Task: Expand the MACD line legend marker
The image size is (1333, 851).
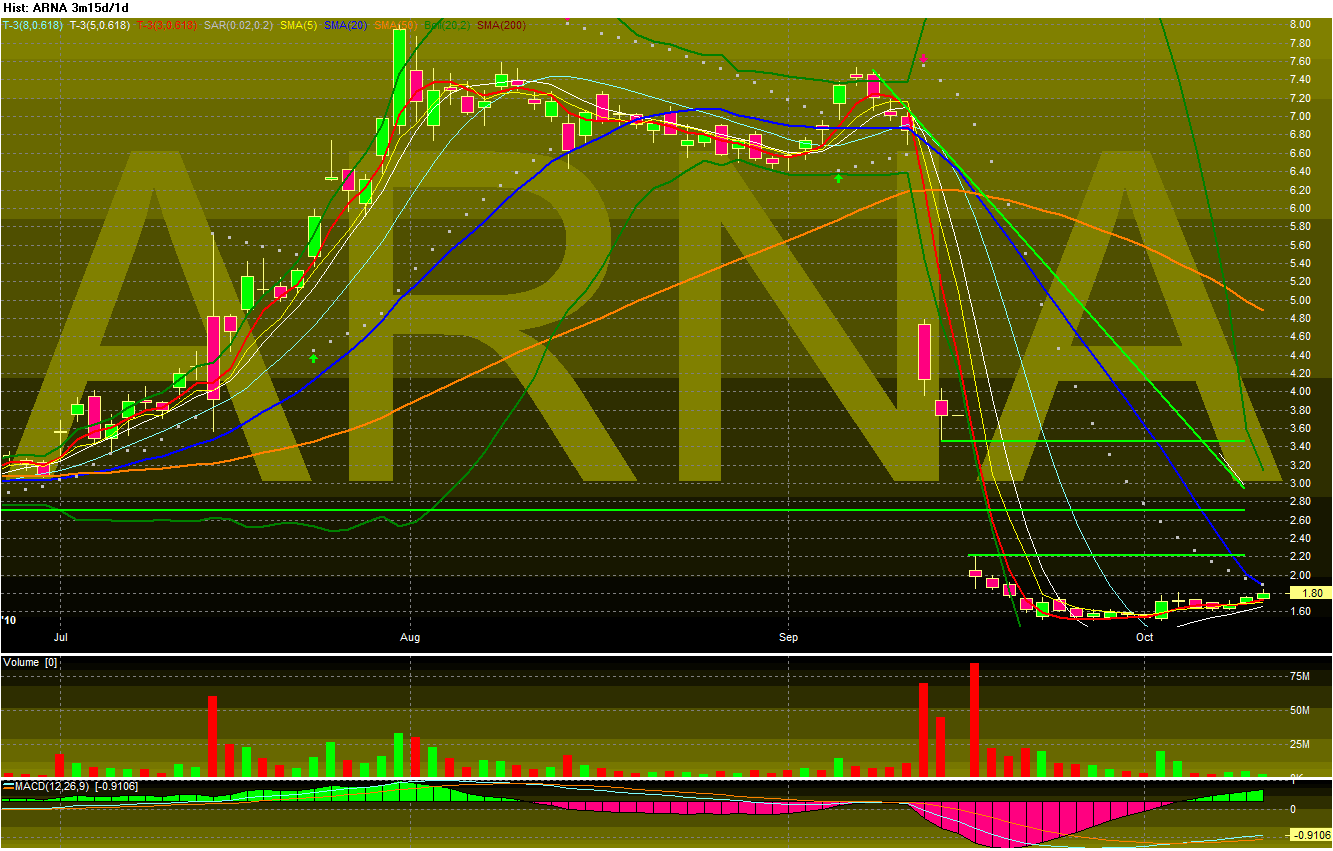Action: pos(8,785)
